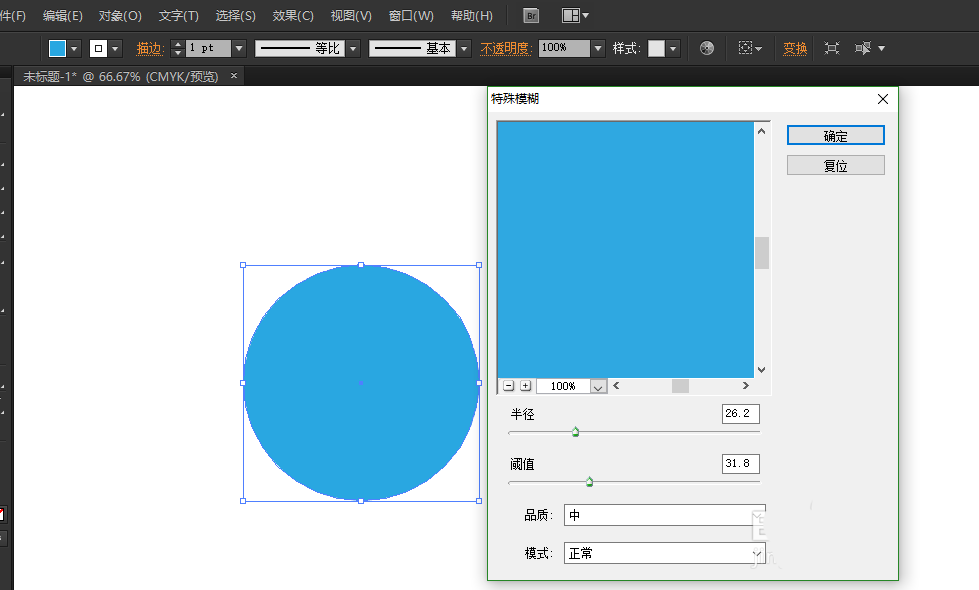Click the 1 pt stroke weight field
Screen dimensions: 979x590
tap(209, 48)
